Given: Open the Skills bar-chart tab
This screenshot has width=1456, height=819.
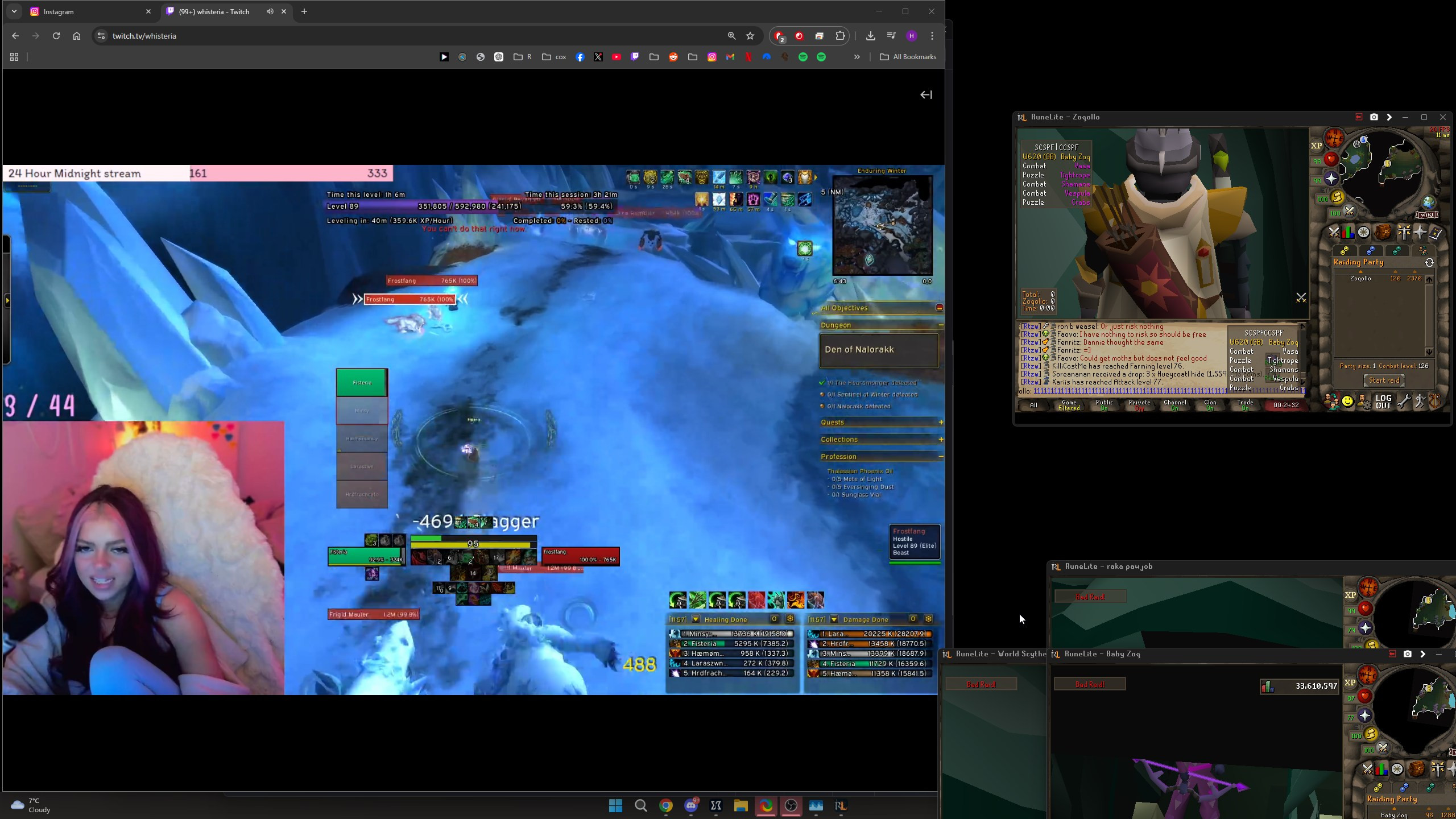Looking at the screenshot, I should [1348, 233].
